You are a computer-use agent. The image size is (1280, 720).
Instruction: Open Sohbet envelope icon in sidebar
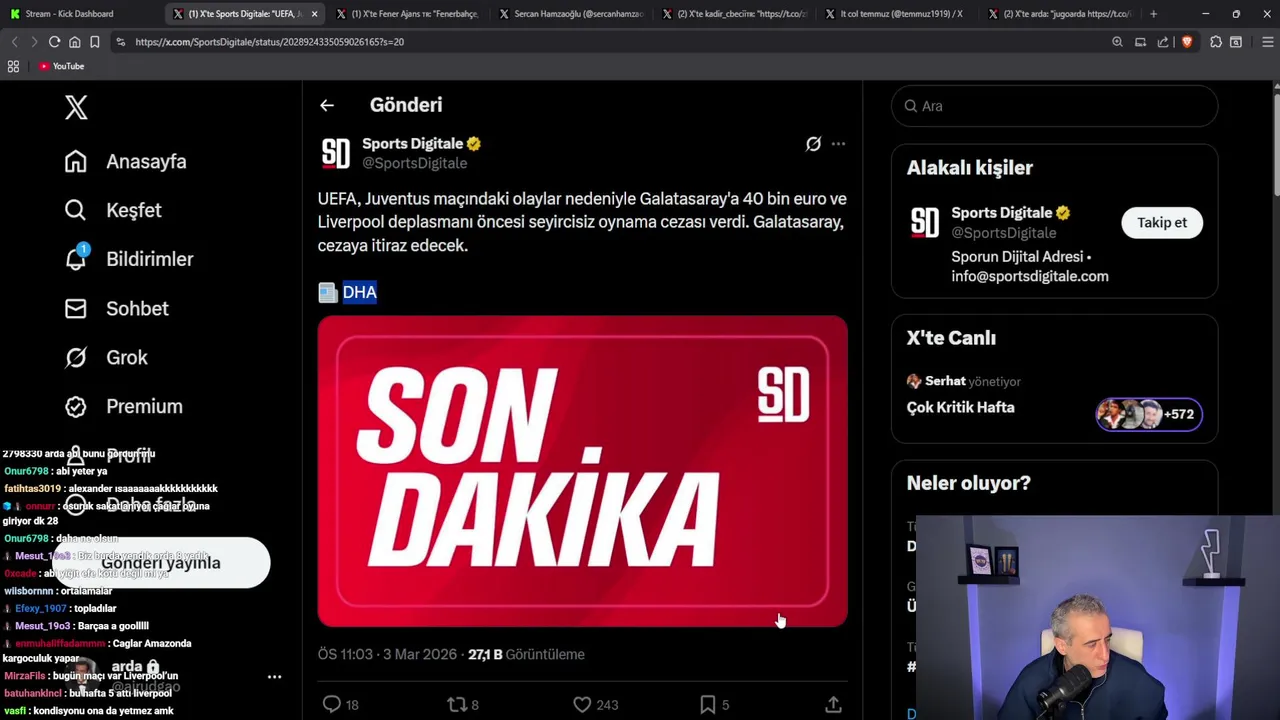[x=76, y=308]
